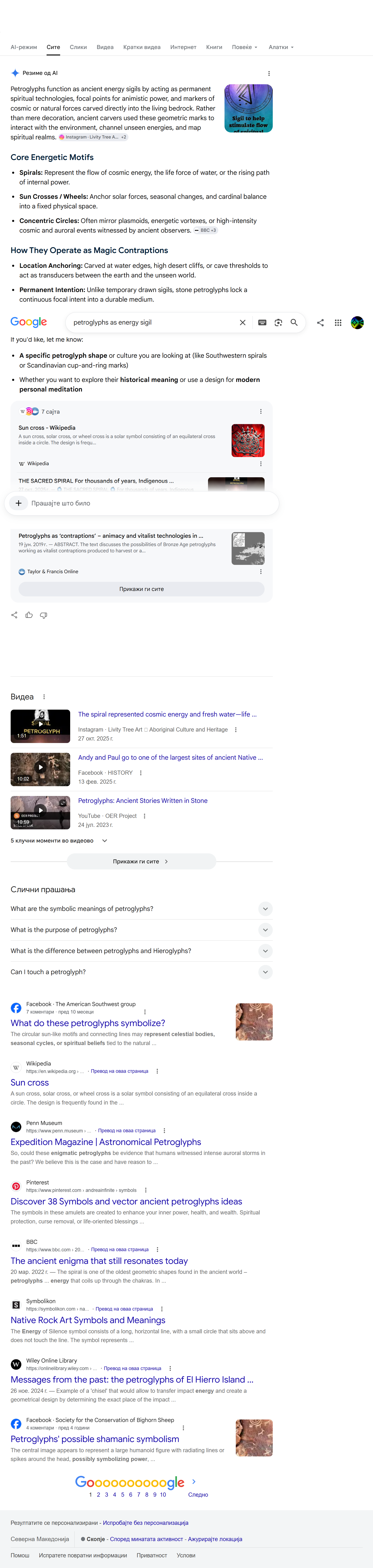Open options beside '7 сајта'

click(261, 412)
